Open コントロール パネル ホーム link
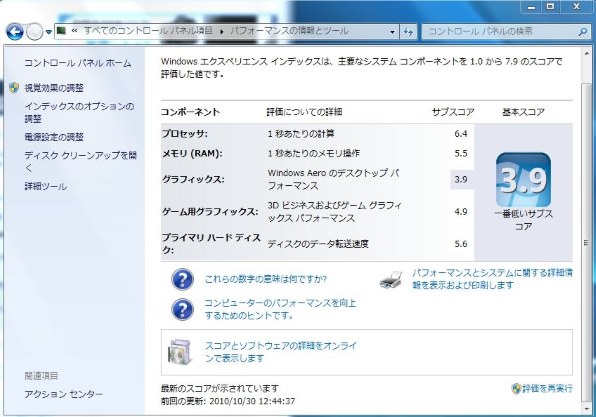 pos(78,63)
